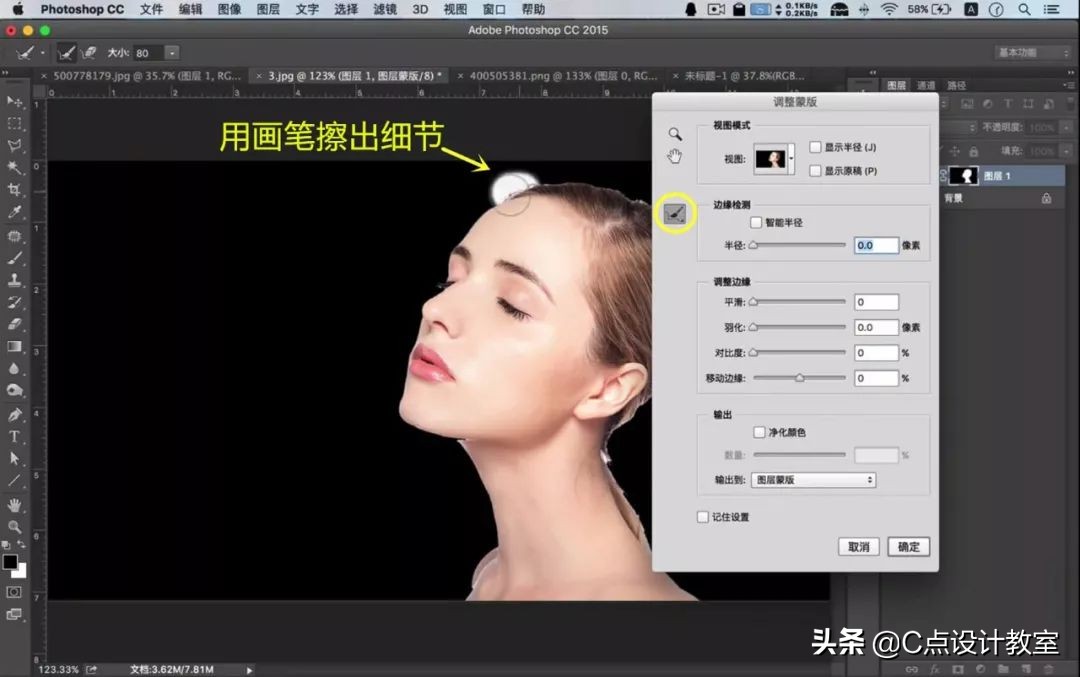The height and width of the screenshot is (677, 1080).
Task: Select the Crop tool in left toolbar
Action: click(x=15, y=190)
